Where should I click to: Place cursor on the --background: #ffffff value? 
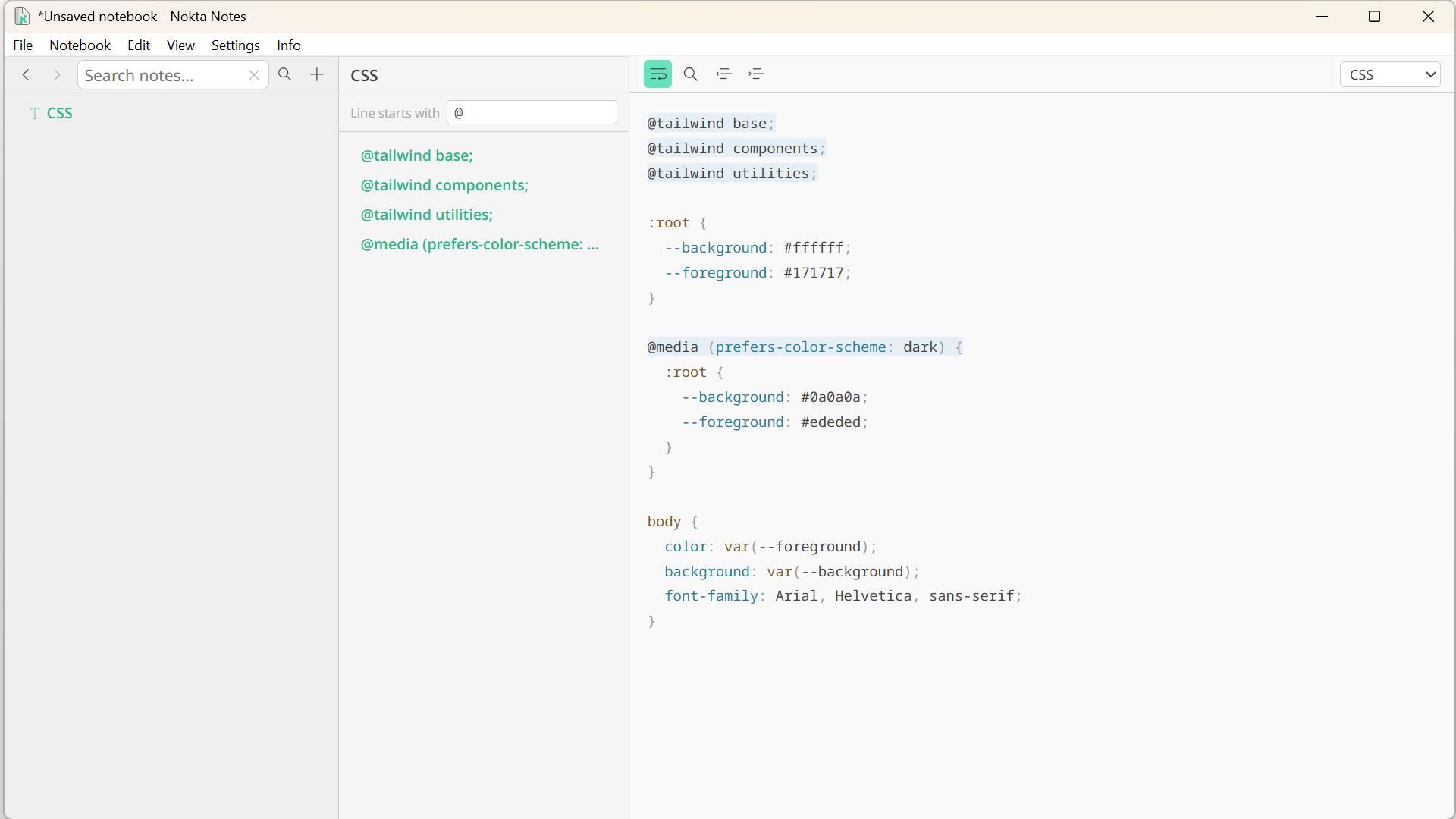[x=815, y=247]
